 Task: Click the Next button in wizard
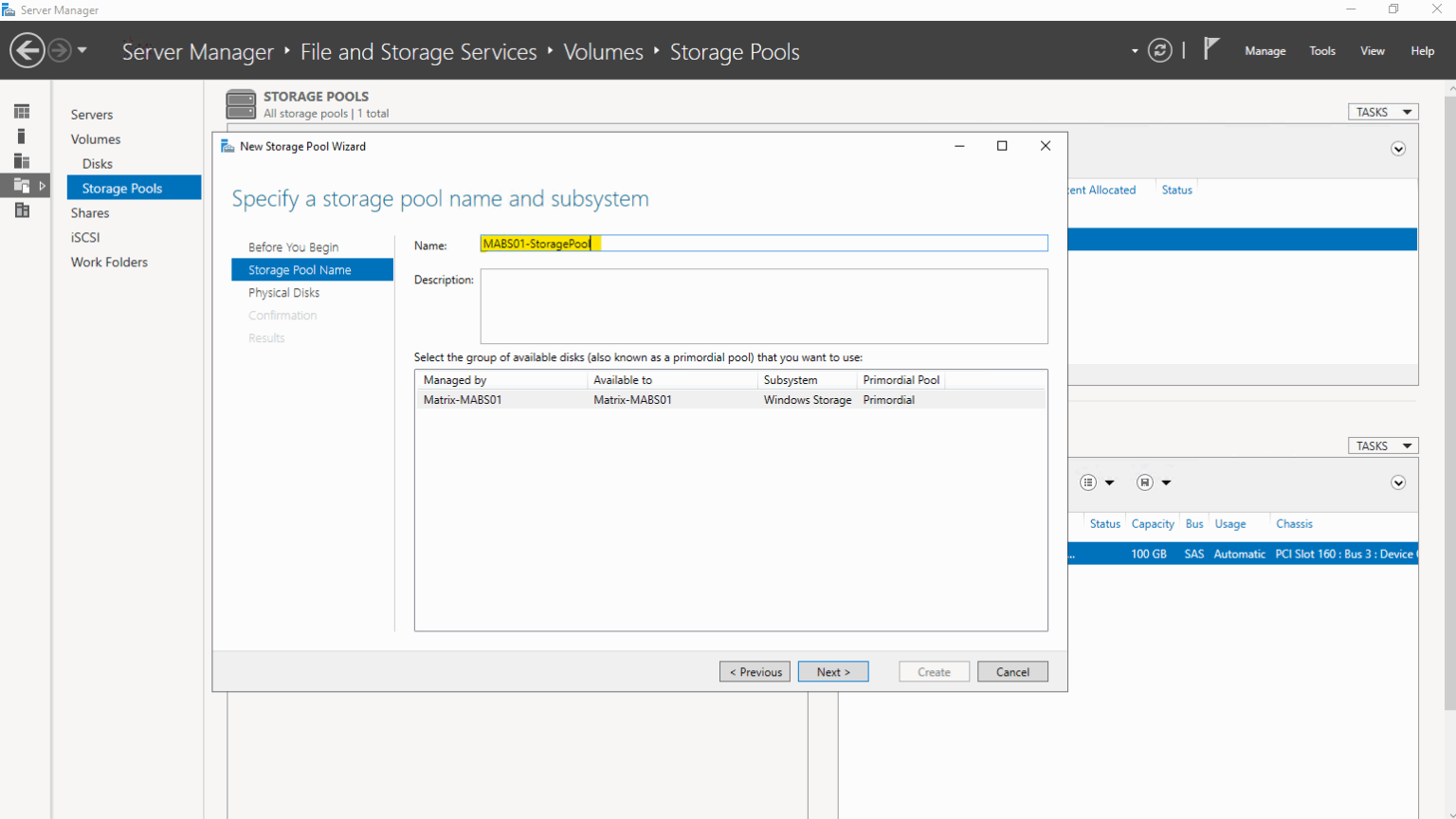(x=833, y=672)
